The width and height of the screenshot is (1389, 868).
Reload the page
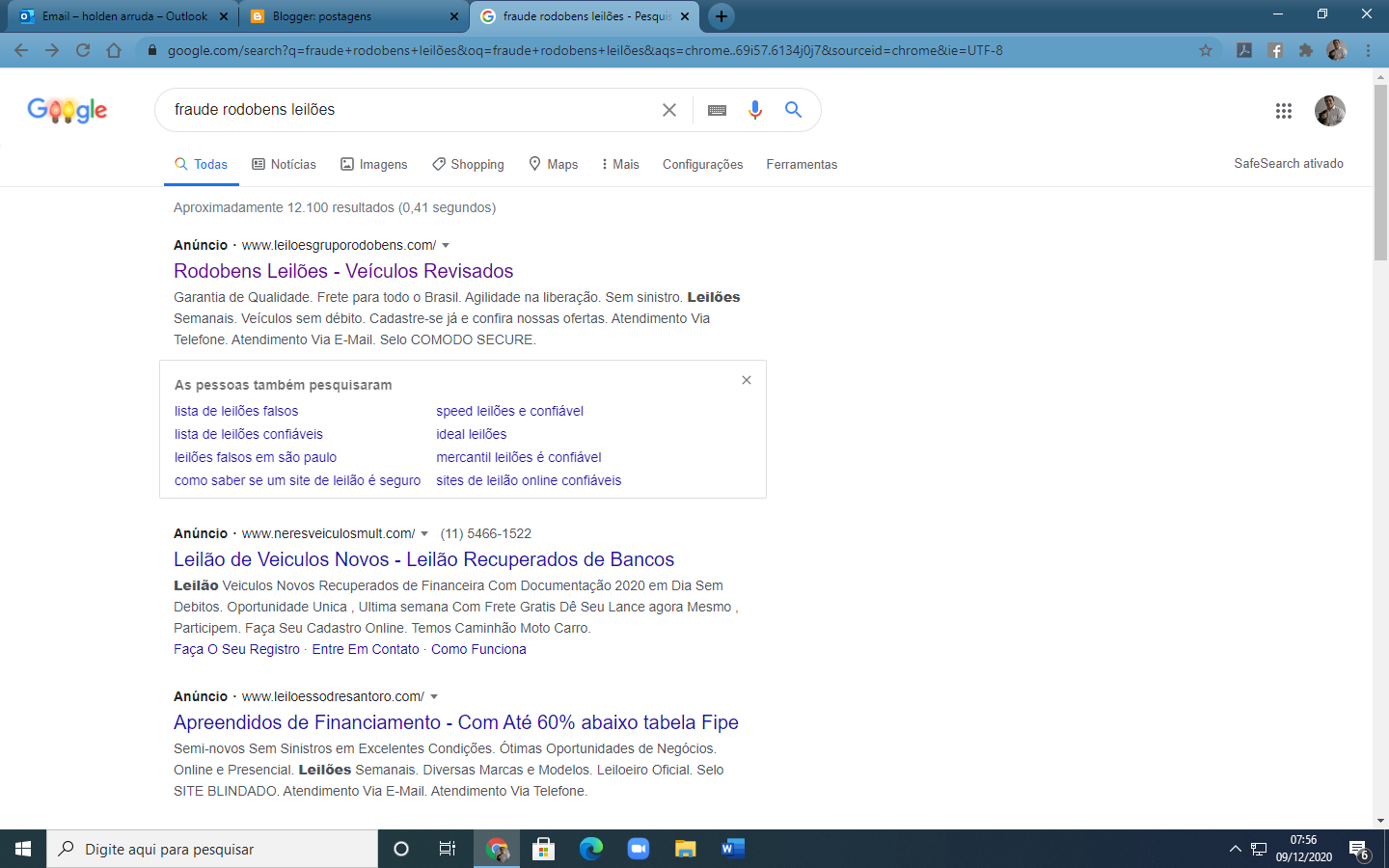click(x=83, y=50)
